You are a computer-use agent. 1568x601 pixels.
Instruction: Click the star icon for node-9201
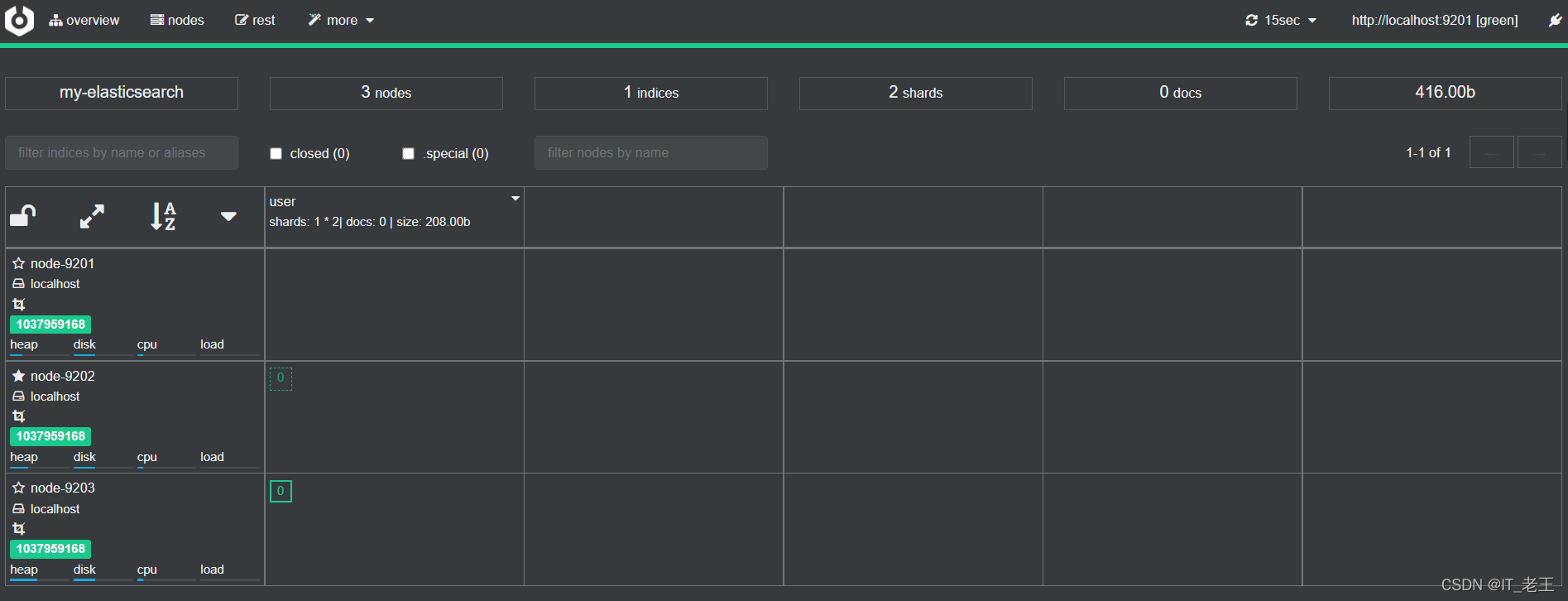[x=18, y=263]
